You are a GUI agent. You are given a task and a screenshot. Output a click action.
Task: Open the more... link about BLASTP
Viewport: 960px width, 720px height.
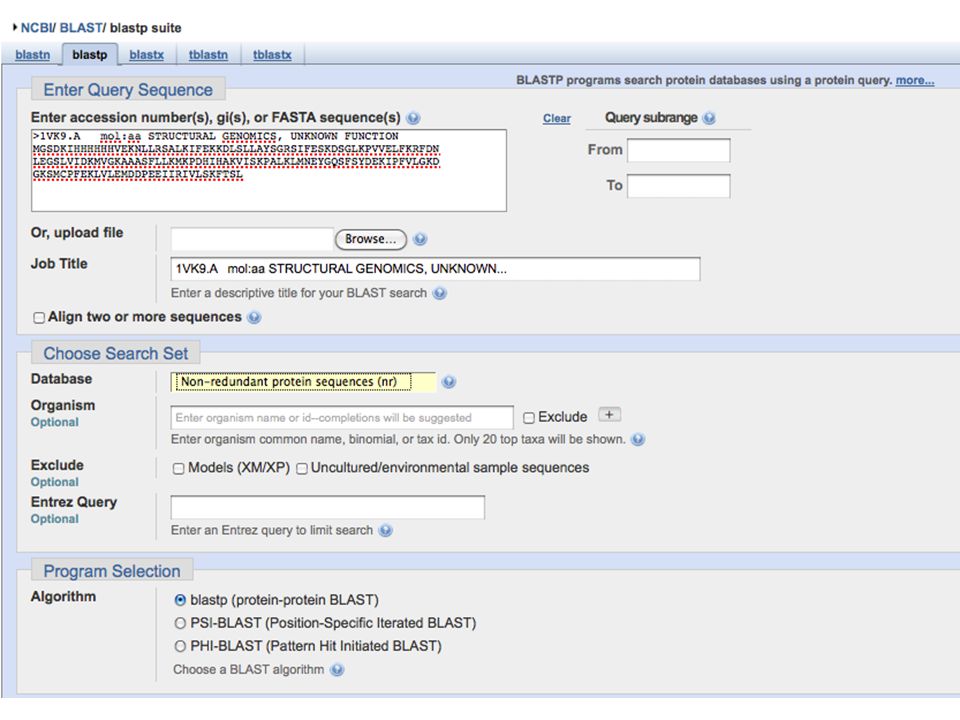pyautogui.click(x=915, y=80)
